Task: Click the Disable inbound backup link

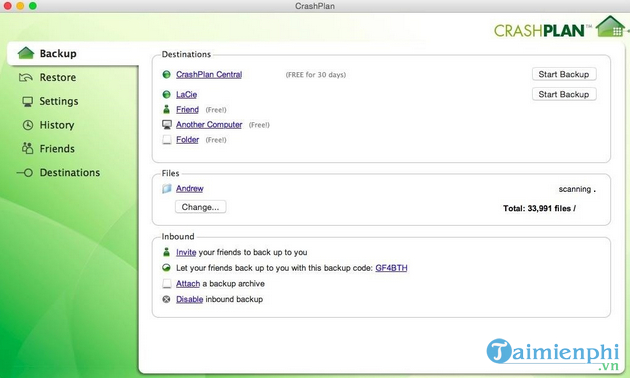Action: (189, 299)
